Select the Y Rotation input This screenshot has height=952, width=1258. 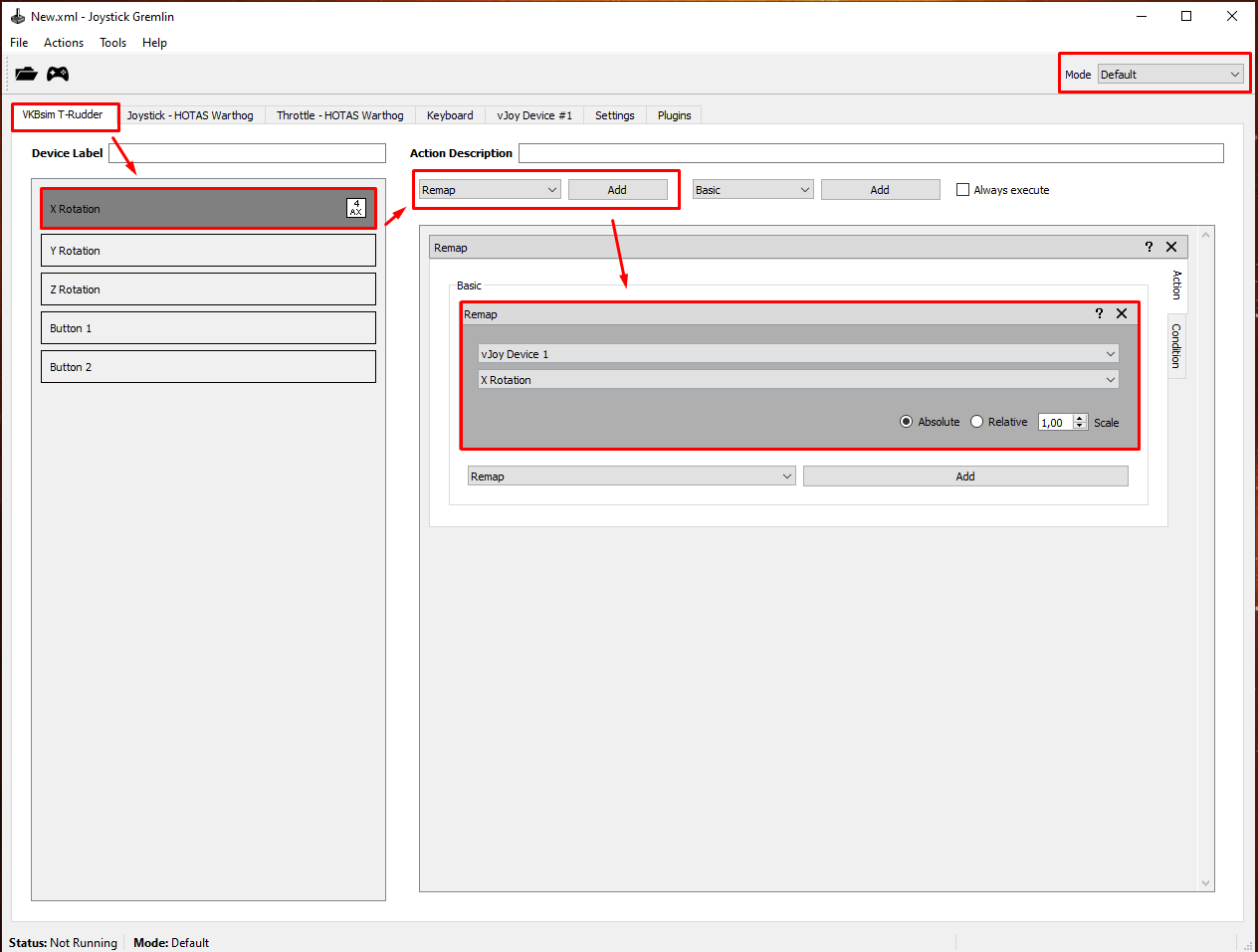pyautogui.click(x=208, y=251)
